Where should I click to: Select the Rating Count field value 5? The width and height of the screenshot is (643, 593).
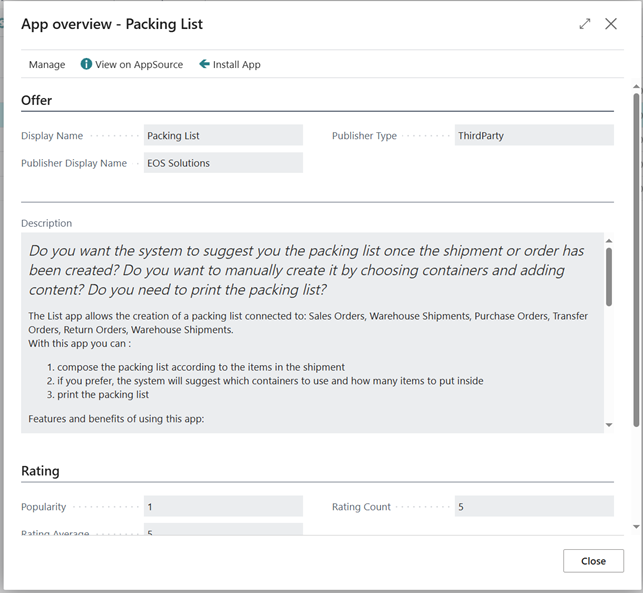pyautogui.click(x=534, y=506)
